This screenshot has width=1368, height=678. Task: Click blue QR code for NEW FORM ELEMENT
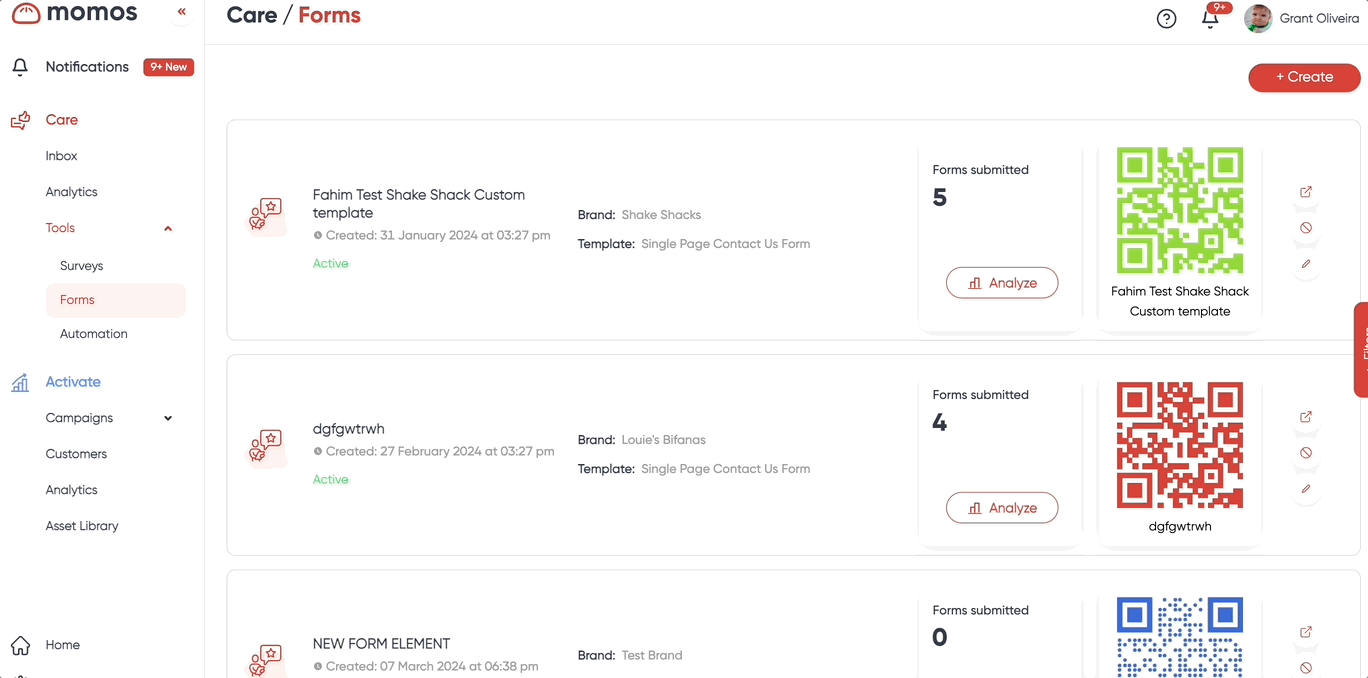point(1180,637)
